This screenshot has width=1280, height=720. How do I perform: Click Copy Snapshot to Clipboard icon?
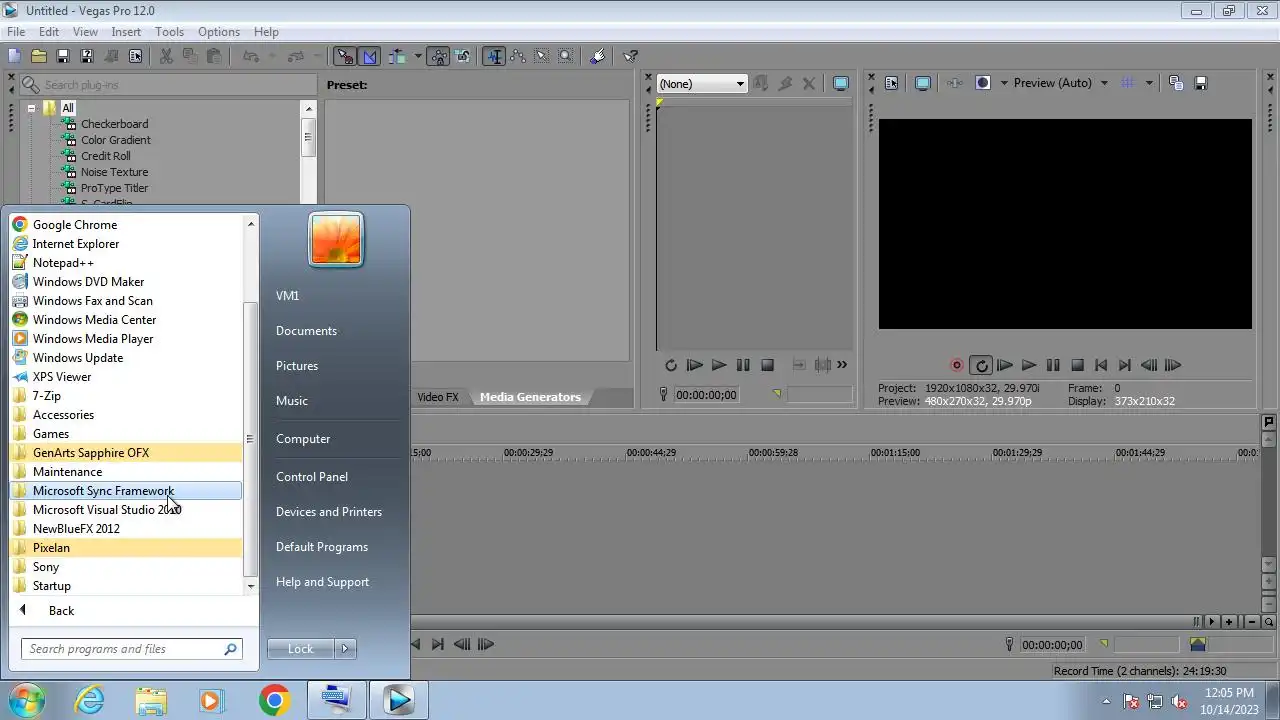click(x=1176, y=84)
